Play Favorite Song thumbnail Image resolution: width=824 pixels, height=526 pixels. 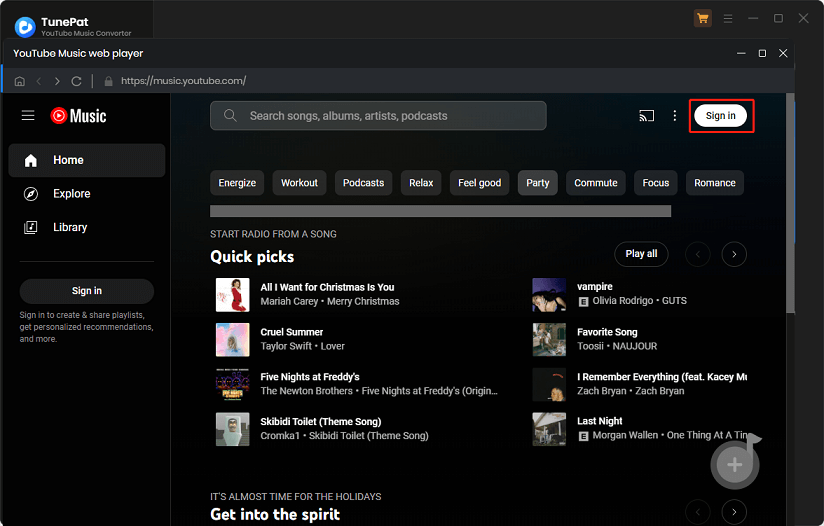click(549, 339)
